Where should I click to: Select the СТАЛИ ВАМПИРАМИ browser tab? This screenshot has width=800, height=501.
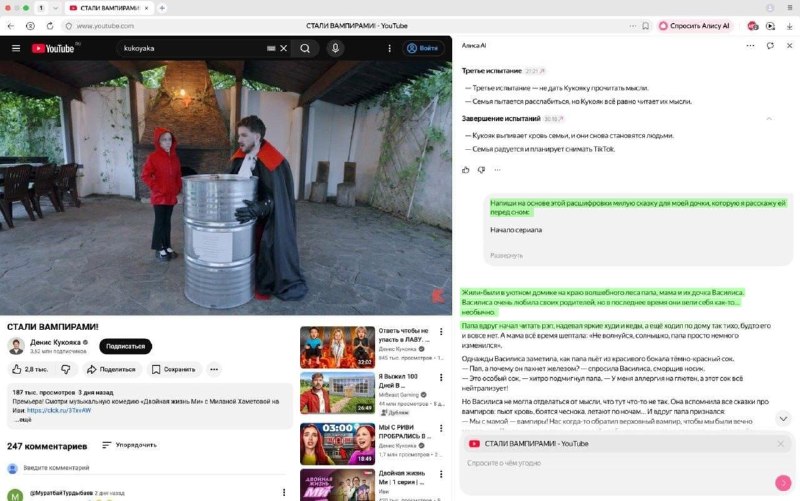coord(109,8)
